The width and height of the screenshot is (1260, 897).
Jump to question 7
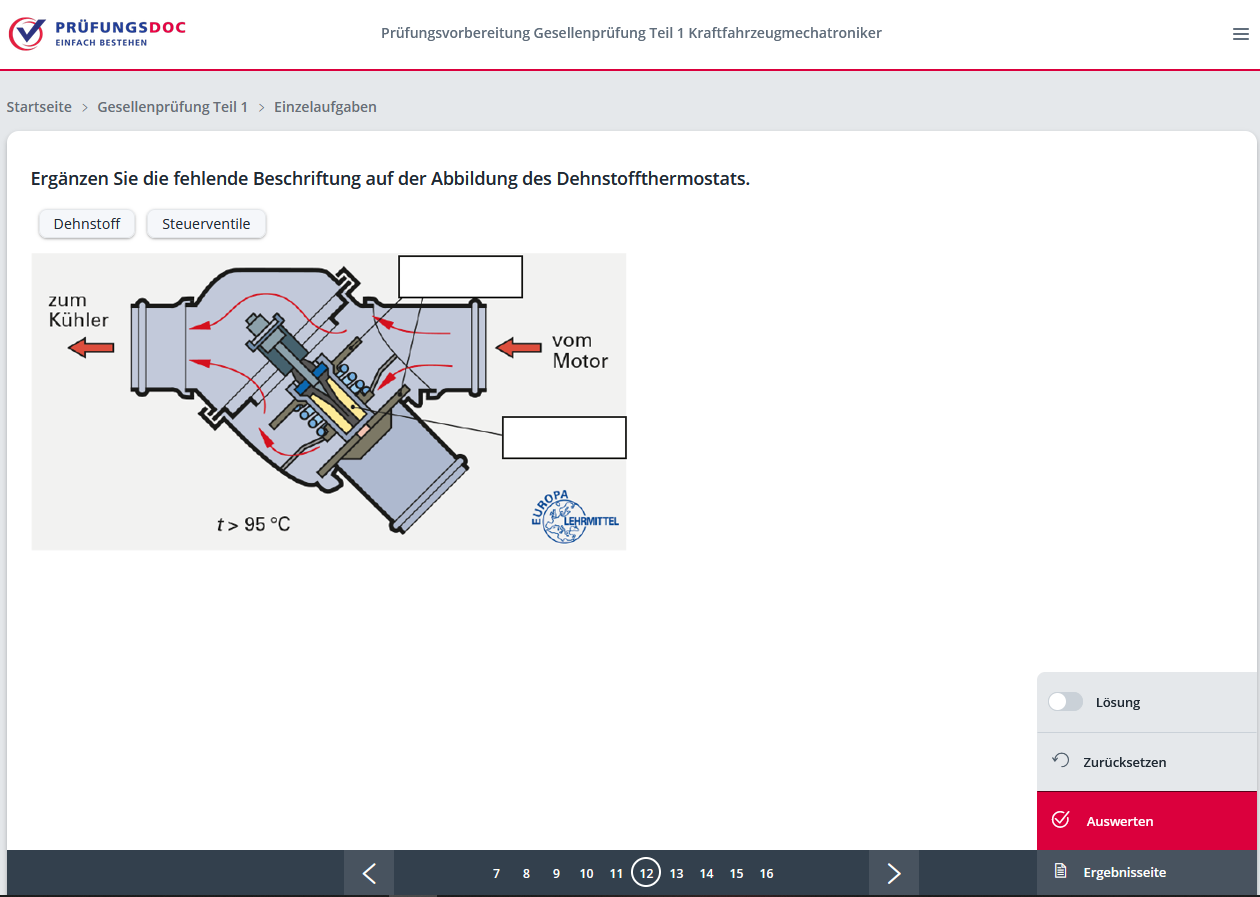pyautogui.click(x=496, y=873)
